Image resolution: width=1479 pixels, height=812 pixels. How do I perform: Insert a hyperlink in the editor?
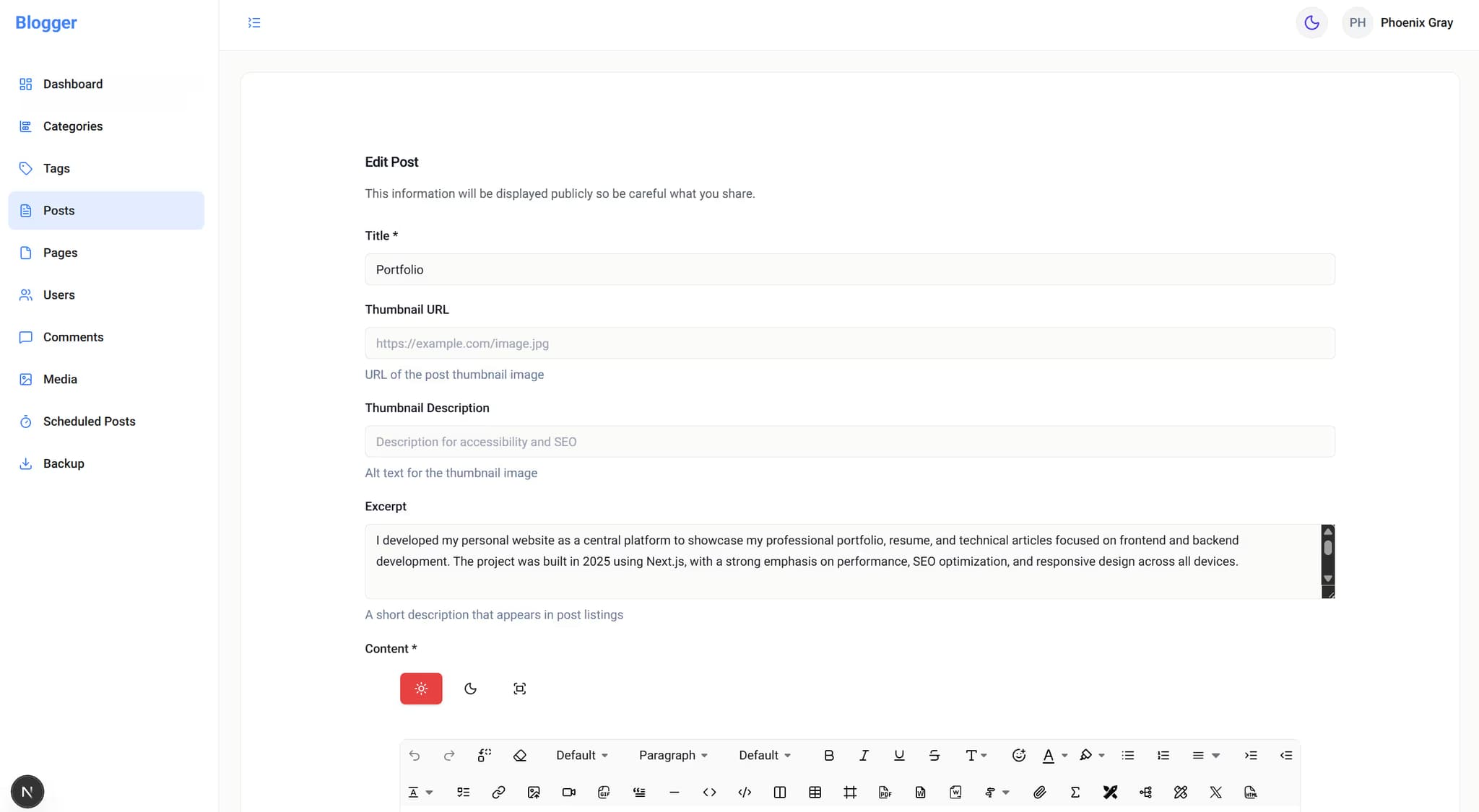(498, 792)
